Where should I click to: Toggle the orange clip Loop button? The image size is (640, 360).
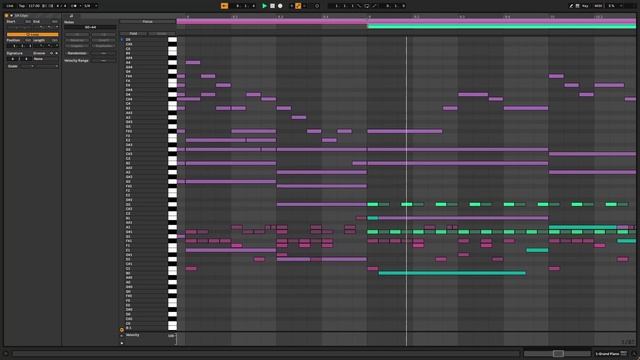tap(32, 35)
